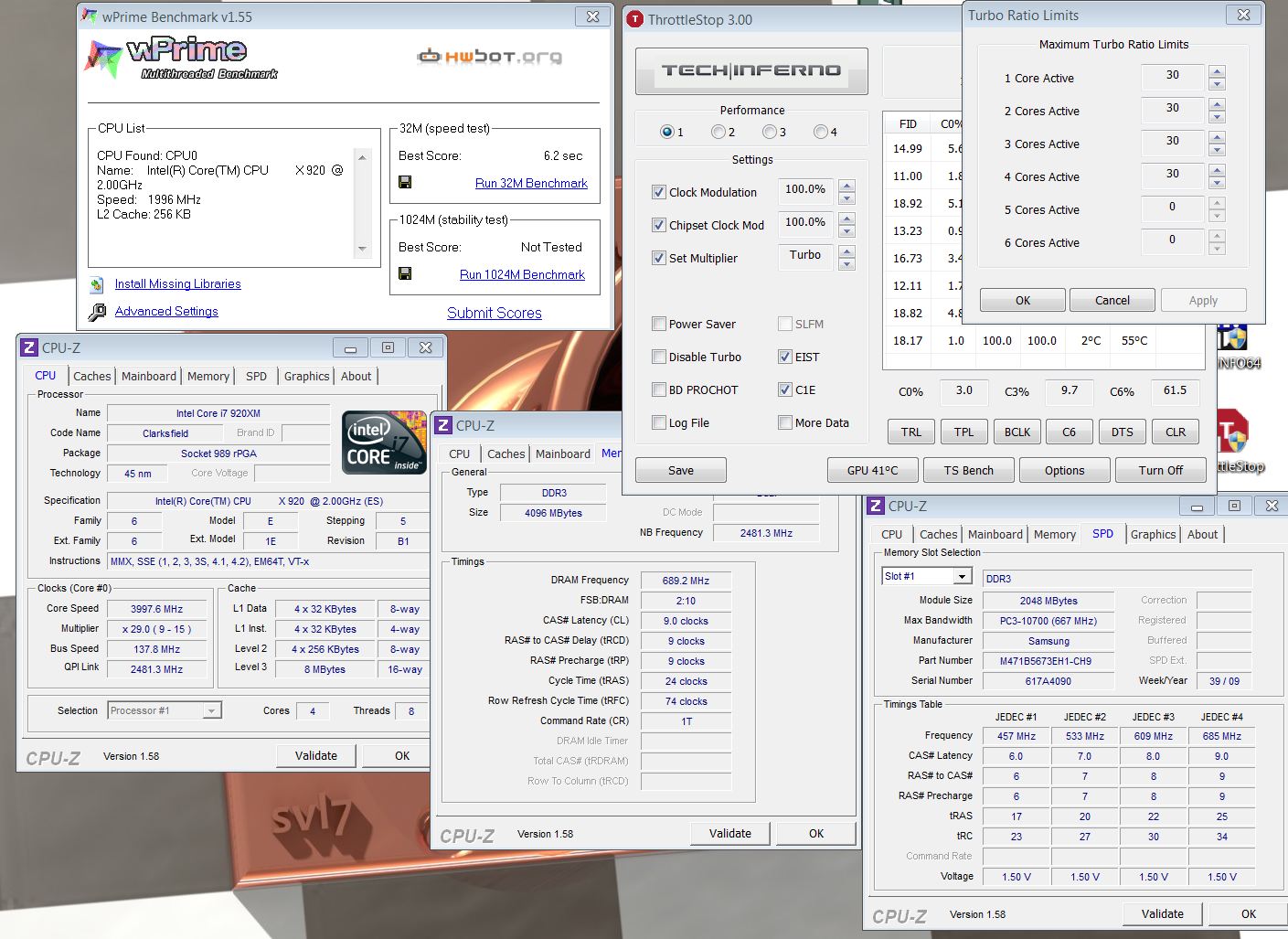1288x939 pixels.
Task: Open the Slot #1 memory slot dropdown
Action: coord(962,576)
